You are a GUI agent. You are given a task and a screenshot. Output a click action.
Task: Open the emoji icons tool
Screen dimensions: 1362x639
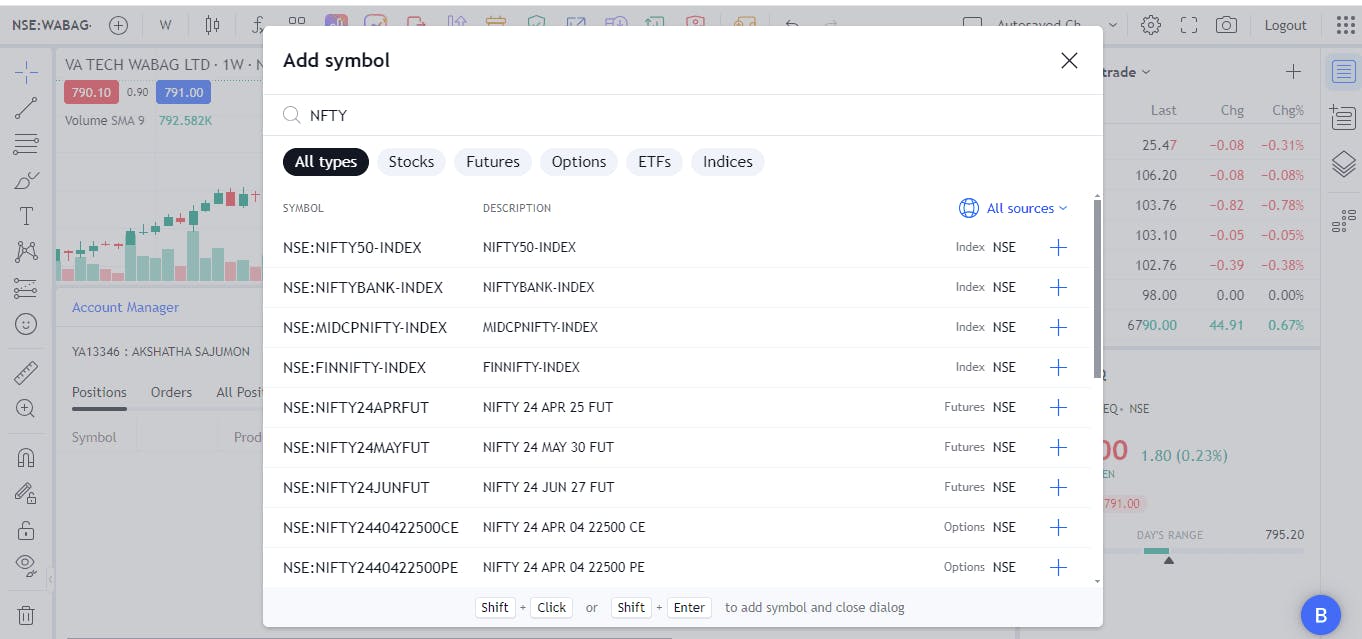pyautogui.click(x=27, y=324)
